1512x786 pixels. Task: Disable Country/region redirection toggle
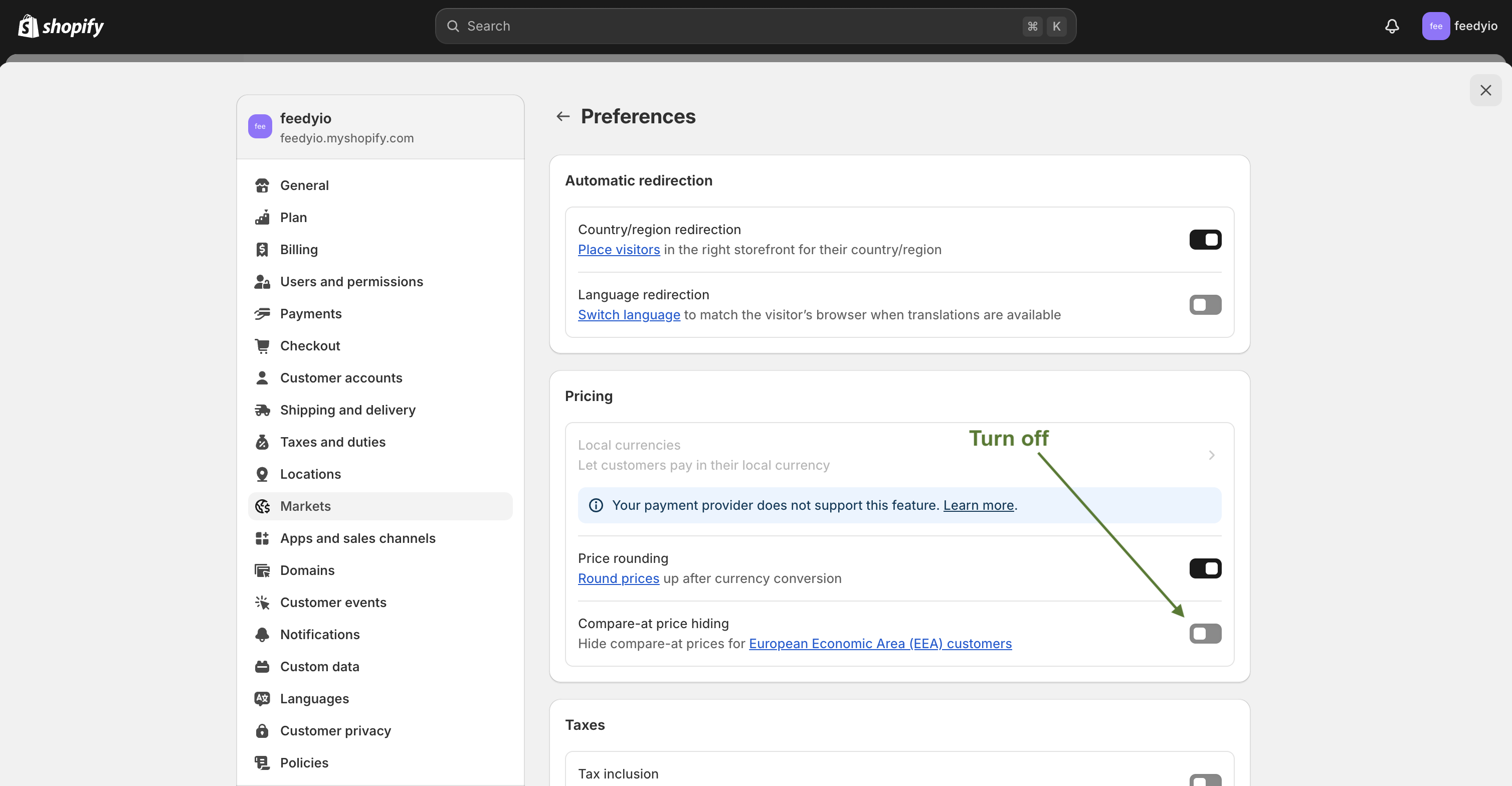pos(1205,240)
